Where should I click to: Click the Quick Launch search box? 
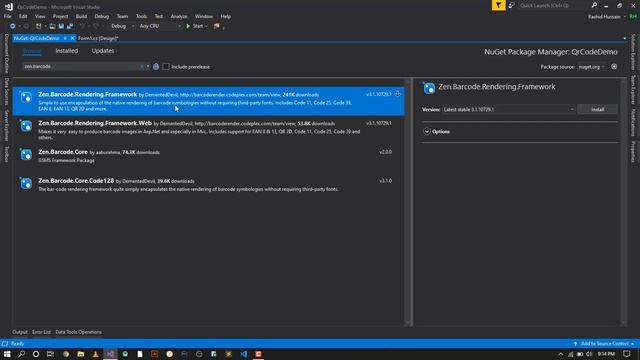click(x=553, y=5)
